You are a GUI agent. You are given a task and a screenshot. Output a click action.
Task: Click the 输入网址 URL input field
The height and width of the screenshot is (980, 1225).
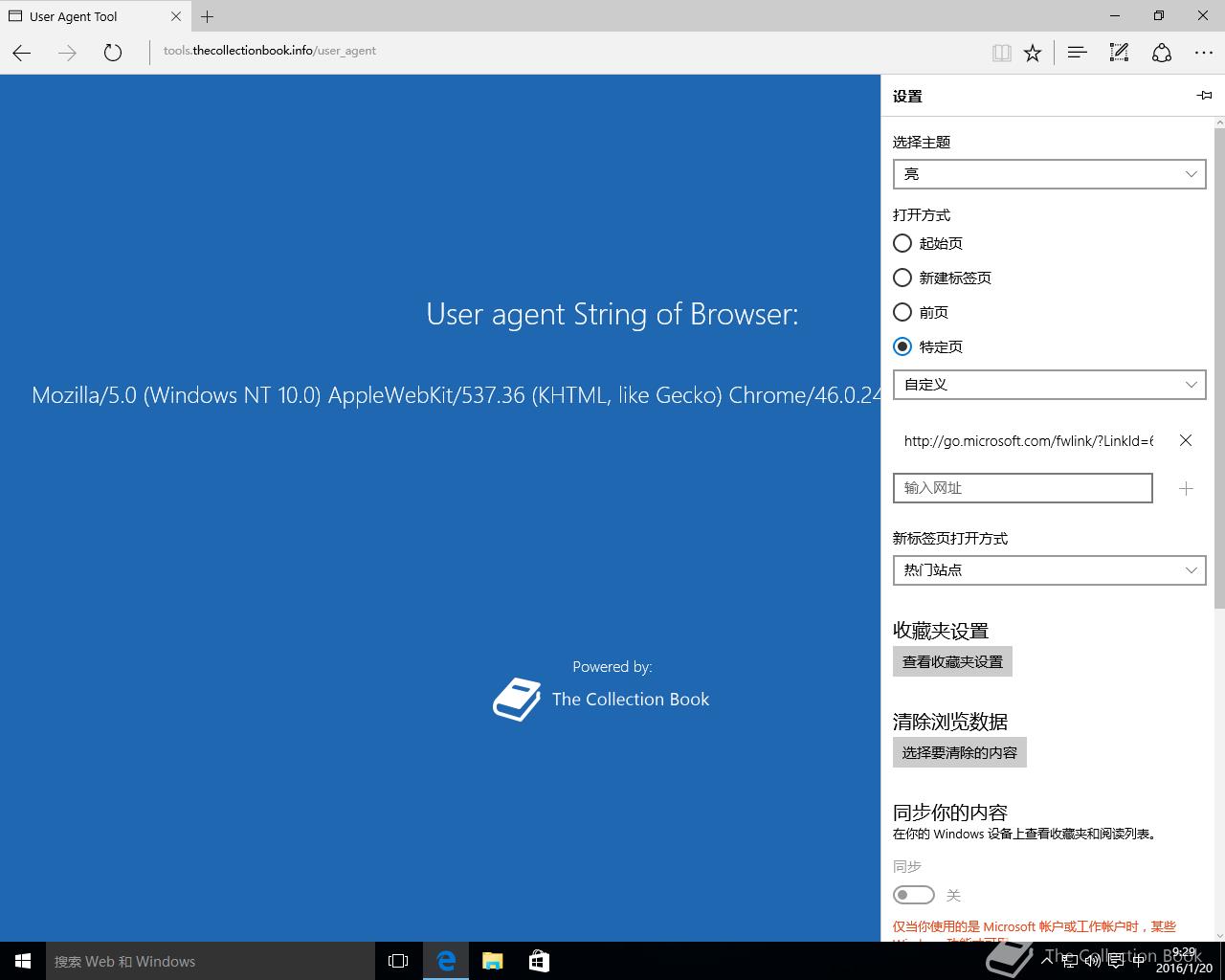point(1022,488)
